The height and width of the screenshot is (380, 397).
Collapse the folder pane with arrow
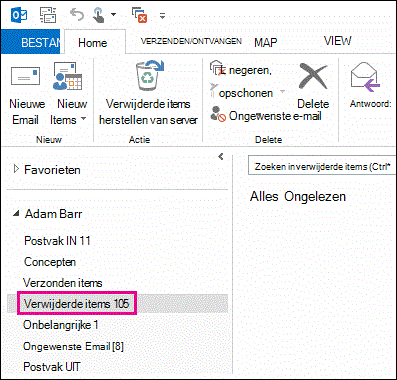click(220, 156)
